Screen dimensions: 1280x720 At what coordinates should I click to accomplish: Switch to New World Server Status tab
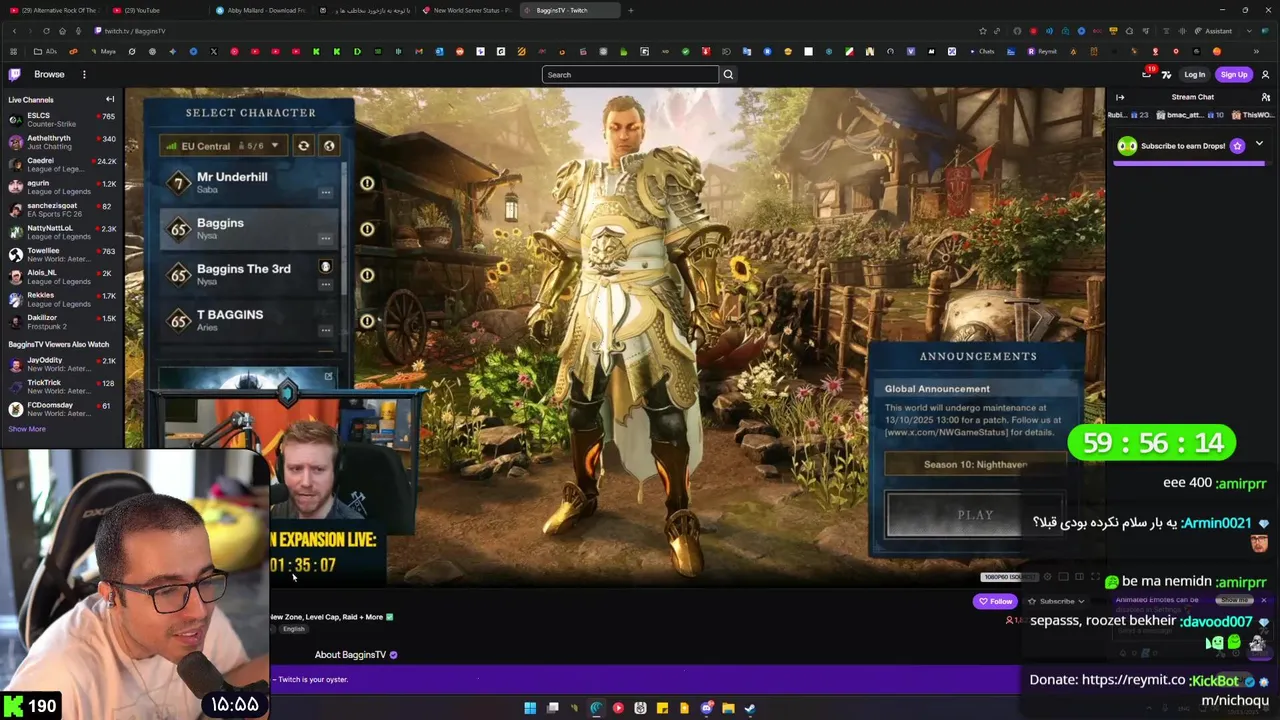click(466, 10)
